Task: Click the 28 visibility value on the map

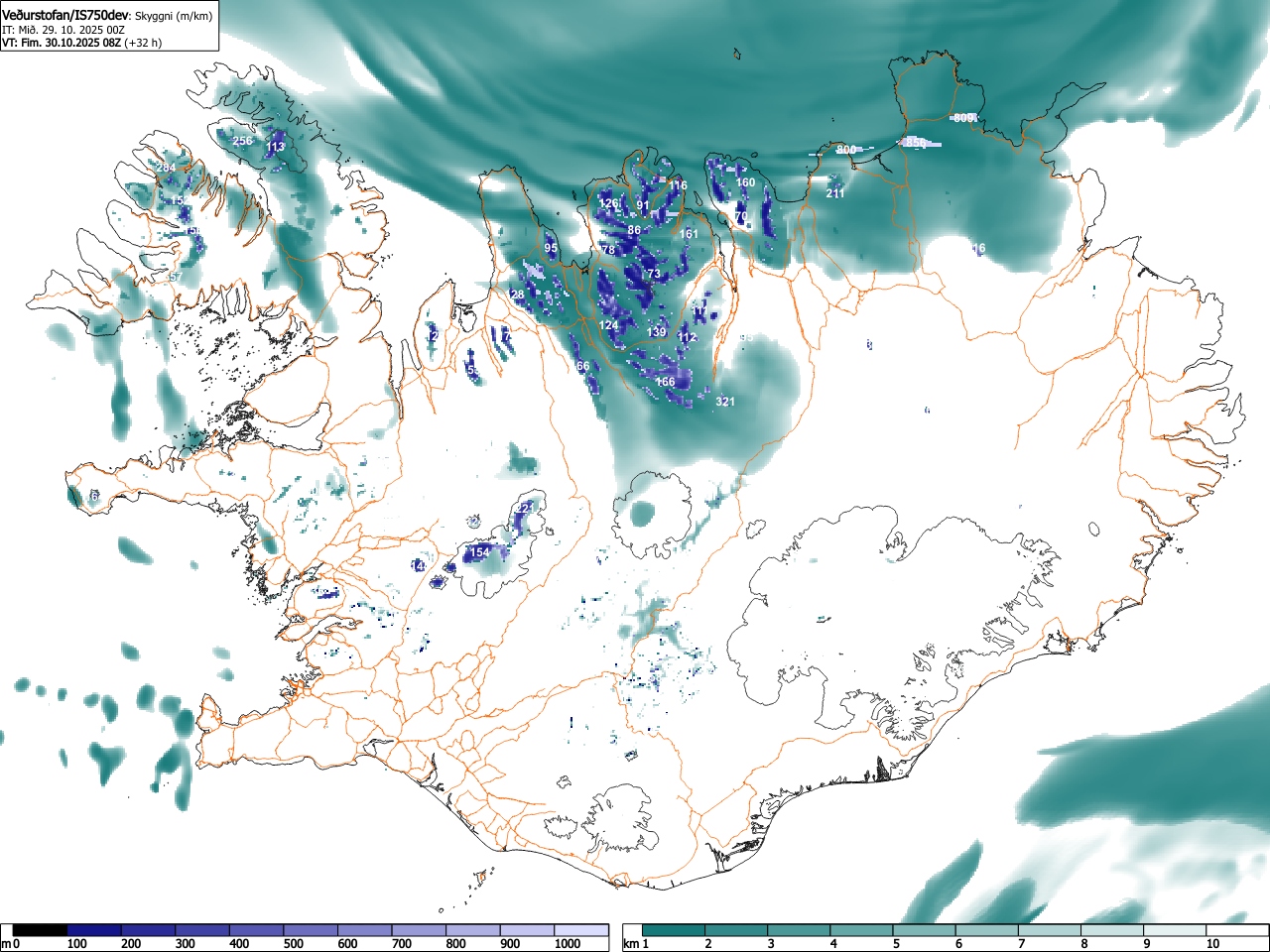Action: point(517,296)
